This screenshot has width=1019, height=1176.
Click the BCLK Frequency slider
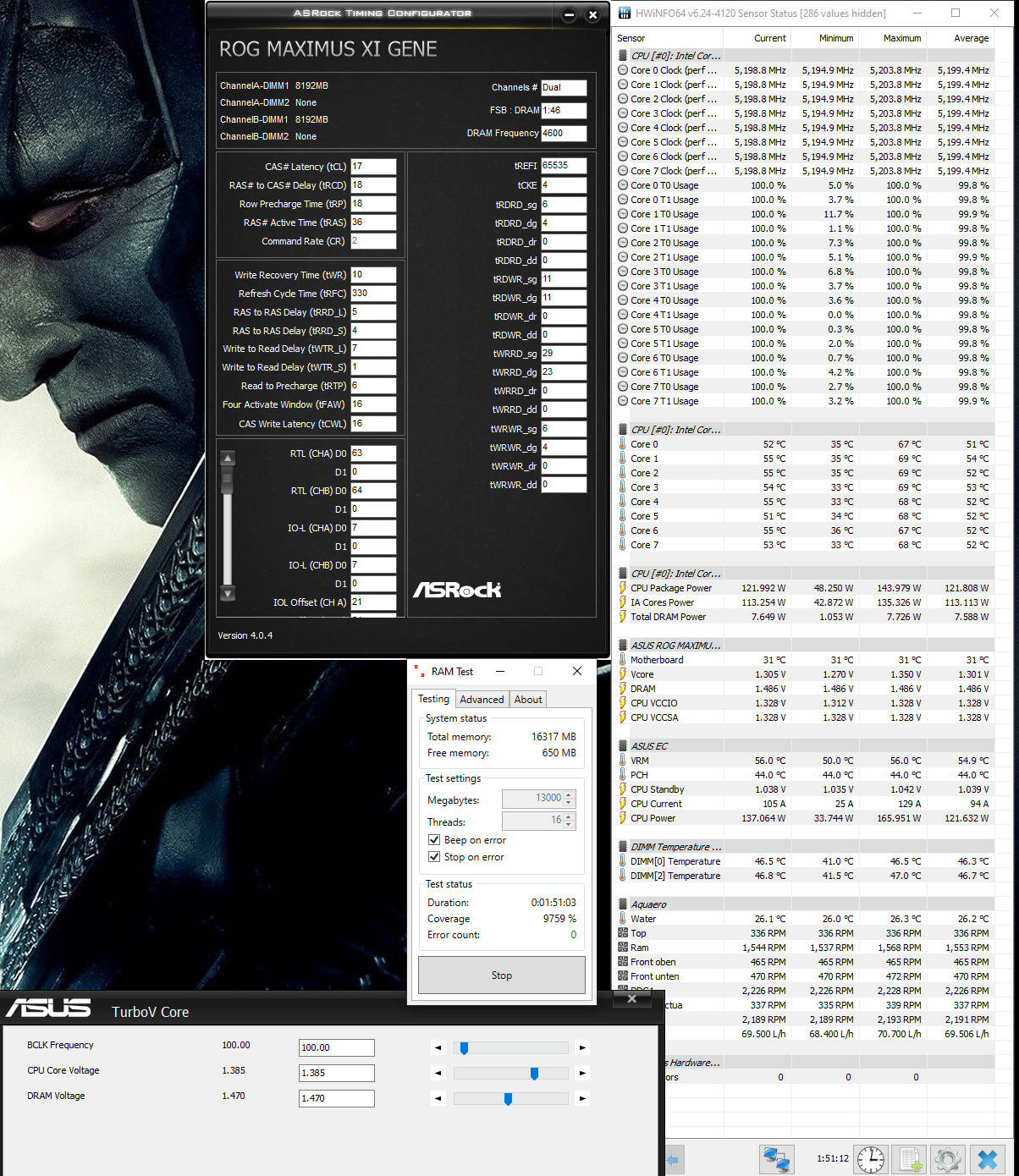click(510, 1048)
